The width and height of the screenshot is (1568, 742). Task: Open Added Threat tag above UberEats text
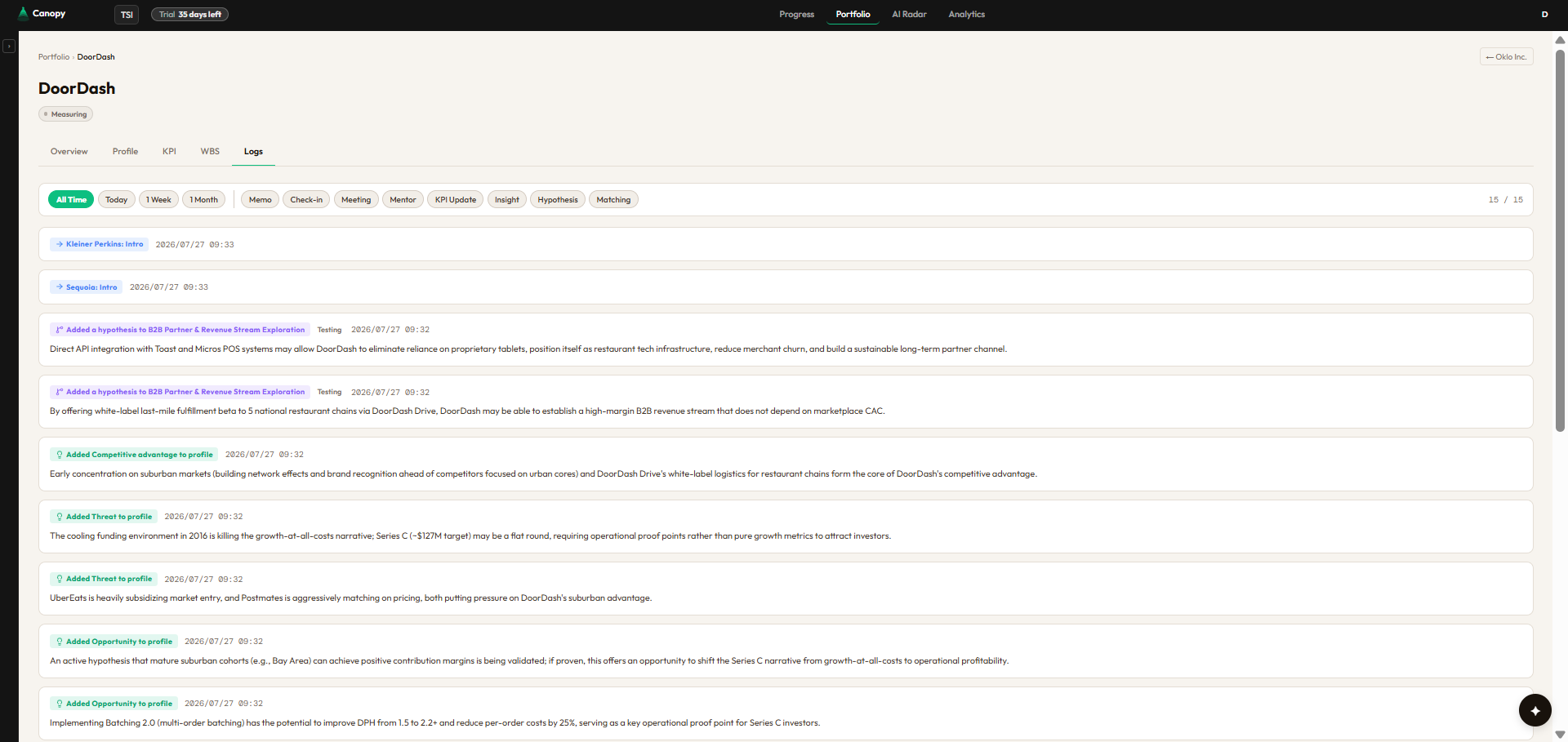(x=104, y=579)
